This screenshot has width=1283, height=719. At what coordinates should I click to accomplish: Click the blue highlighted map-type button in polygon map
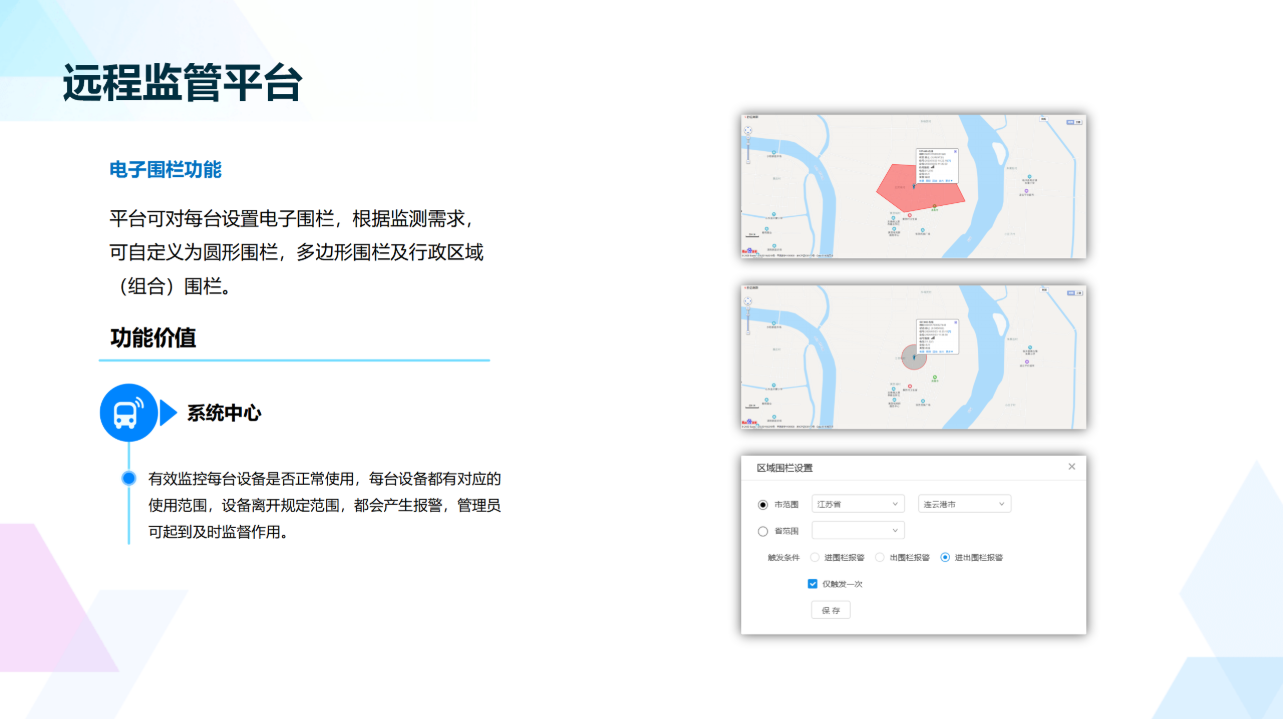point(1070,122)
